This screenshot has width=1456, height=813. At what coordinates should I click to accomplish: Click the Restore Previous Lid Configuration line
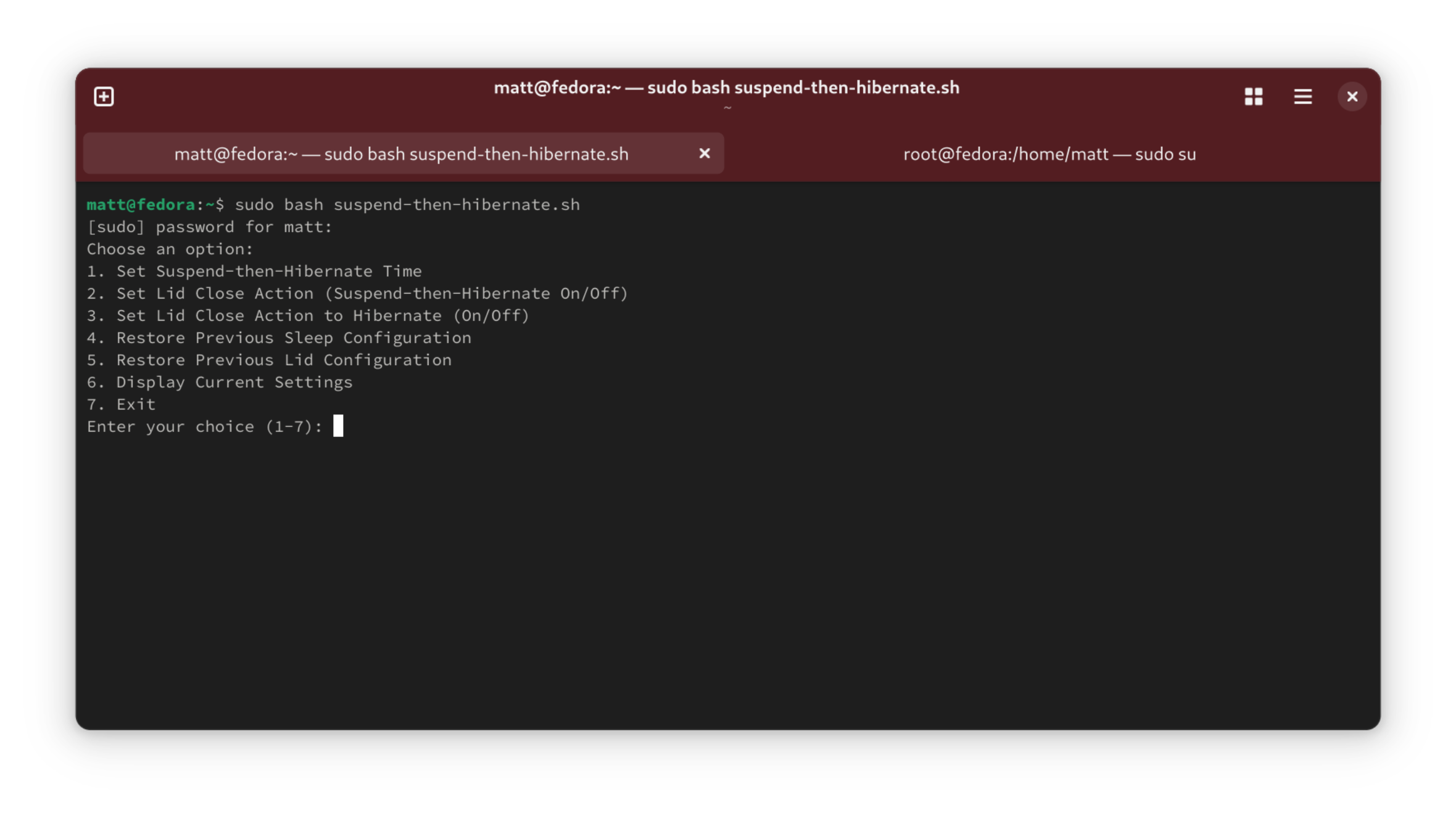tap(269, 360)
